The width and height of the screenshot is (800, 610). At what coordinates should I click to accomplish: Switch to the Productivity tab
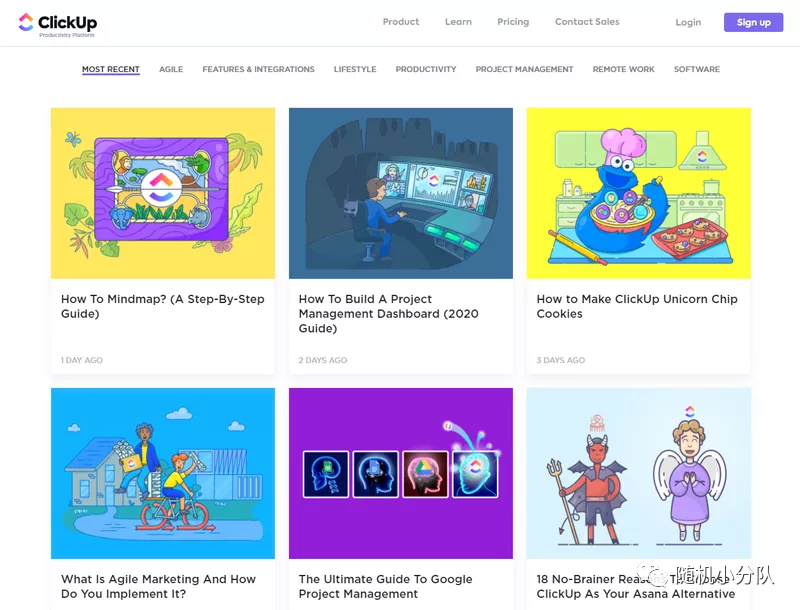tap(426, 70)
